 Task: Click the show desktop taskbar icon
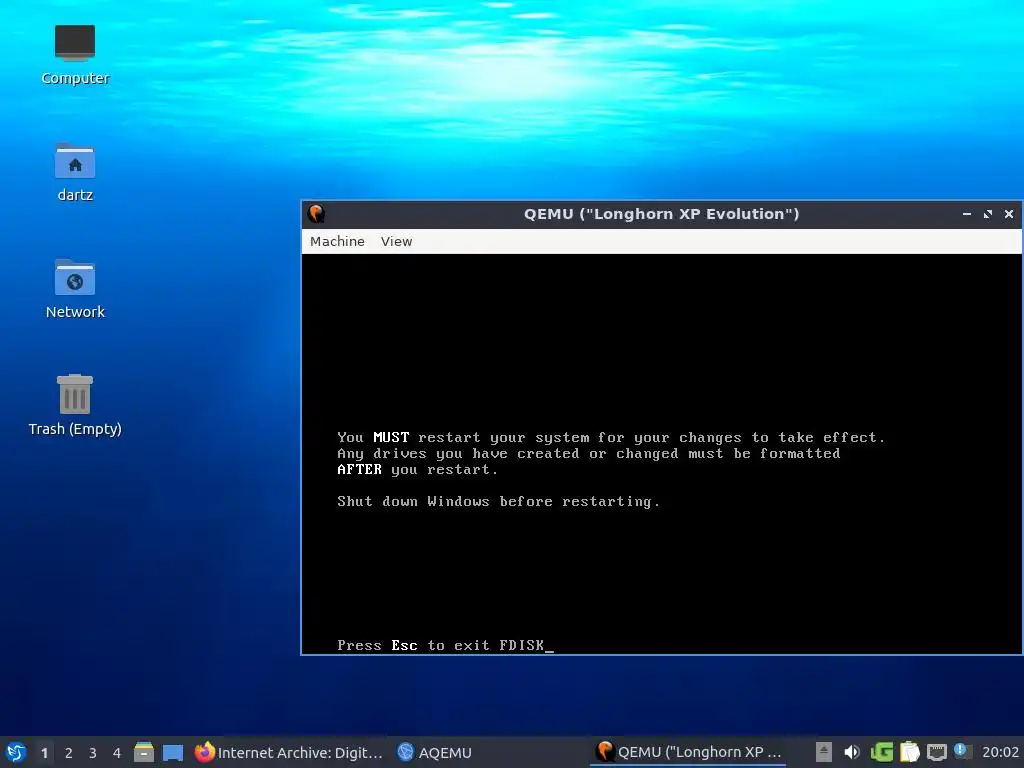pos(172,752)
